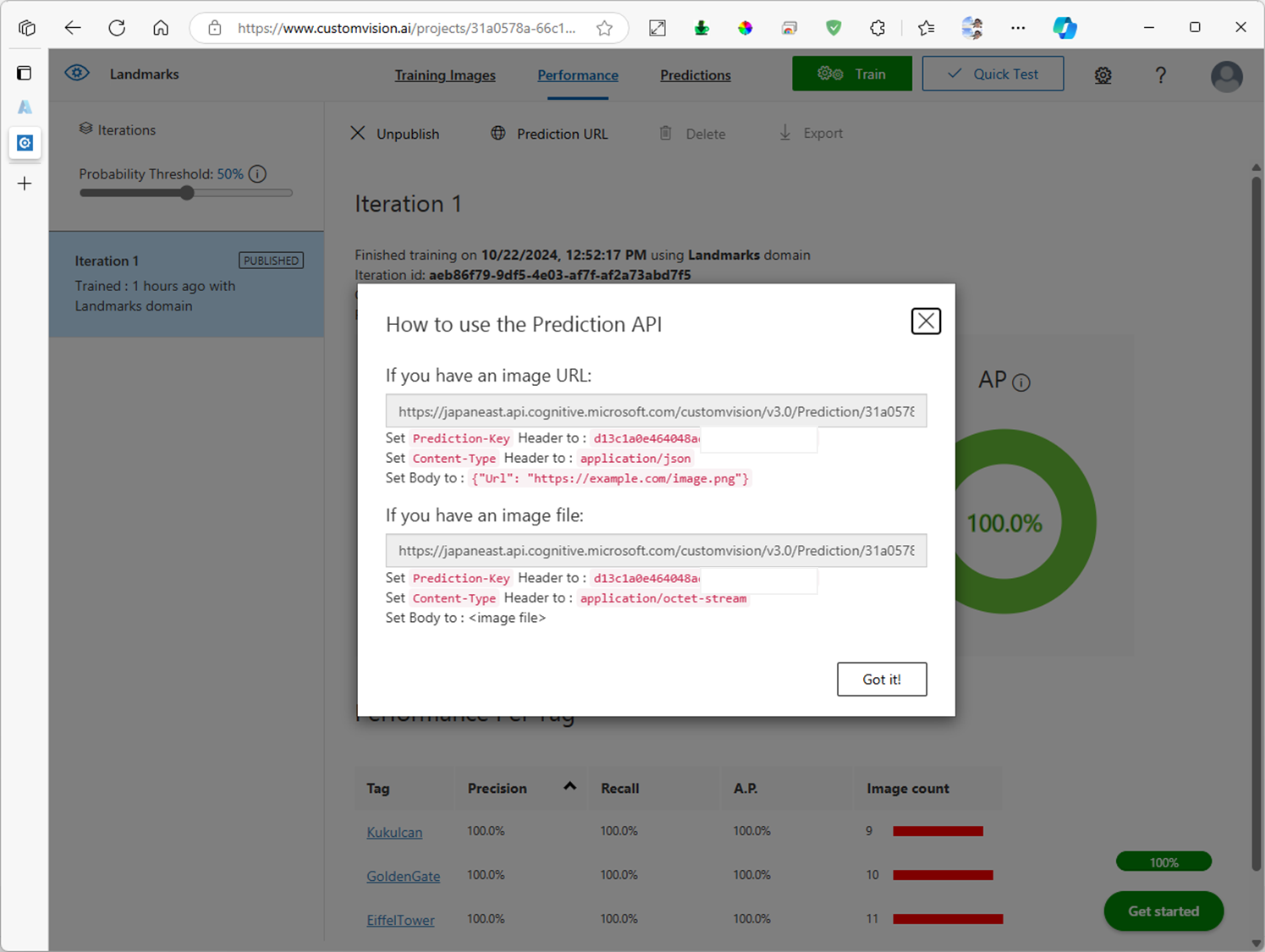Click the Delete iteration button
Viewport: 1265px width, 952px height.
pos(692,134)
